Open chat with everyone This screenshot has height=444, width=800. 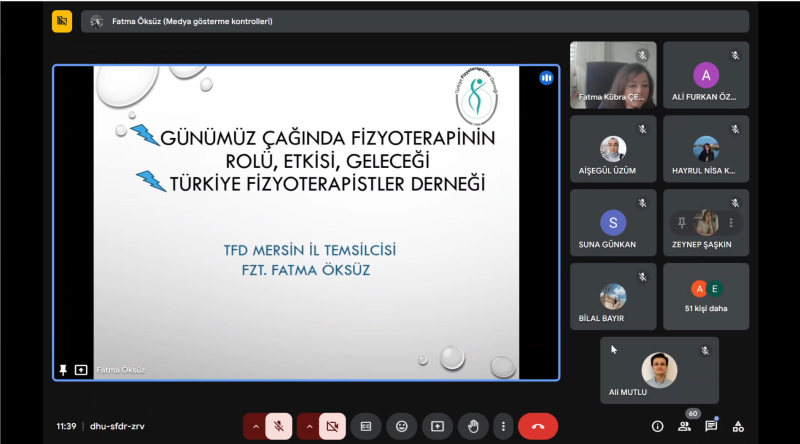[711, 426]
